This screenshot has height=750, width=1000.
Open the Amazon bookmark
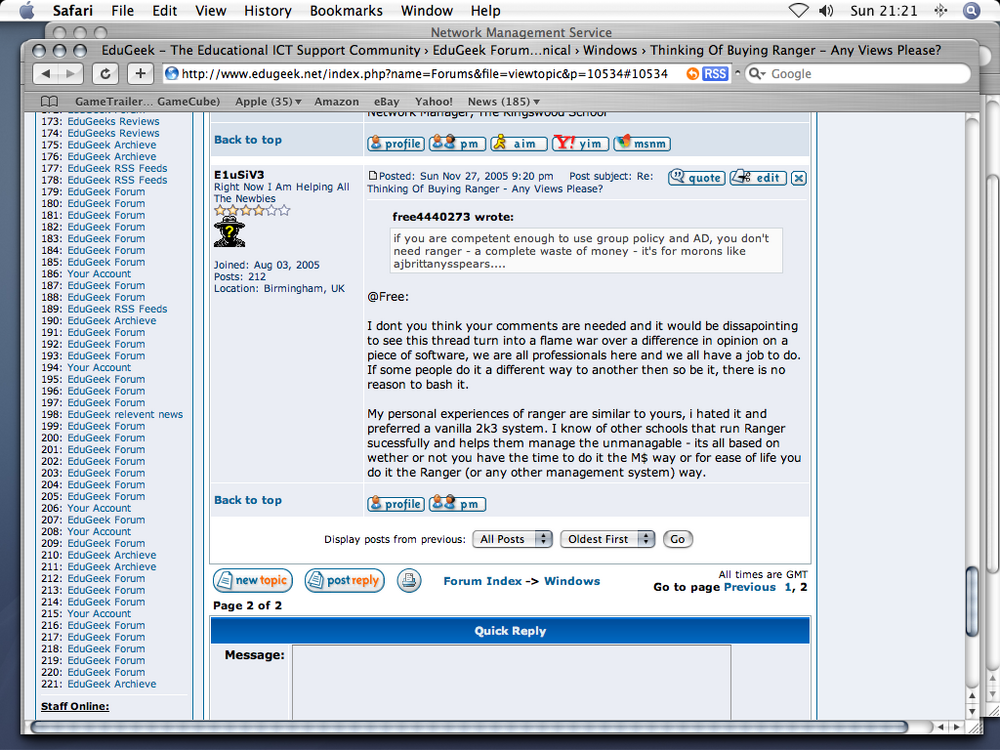click(x=337, y=101)
